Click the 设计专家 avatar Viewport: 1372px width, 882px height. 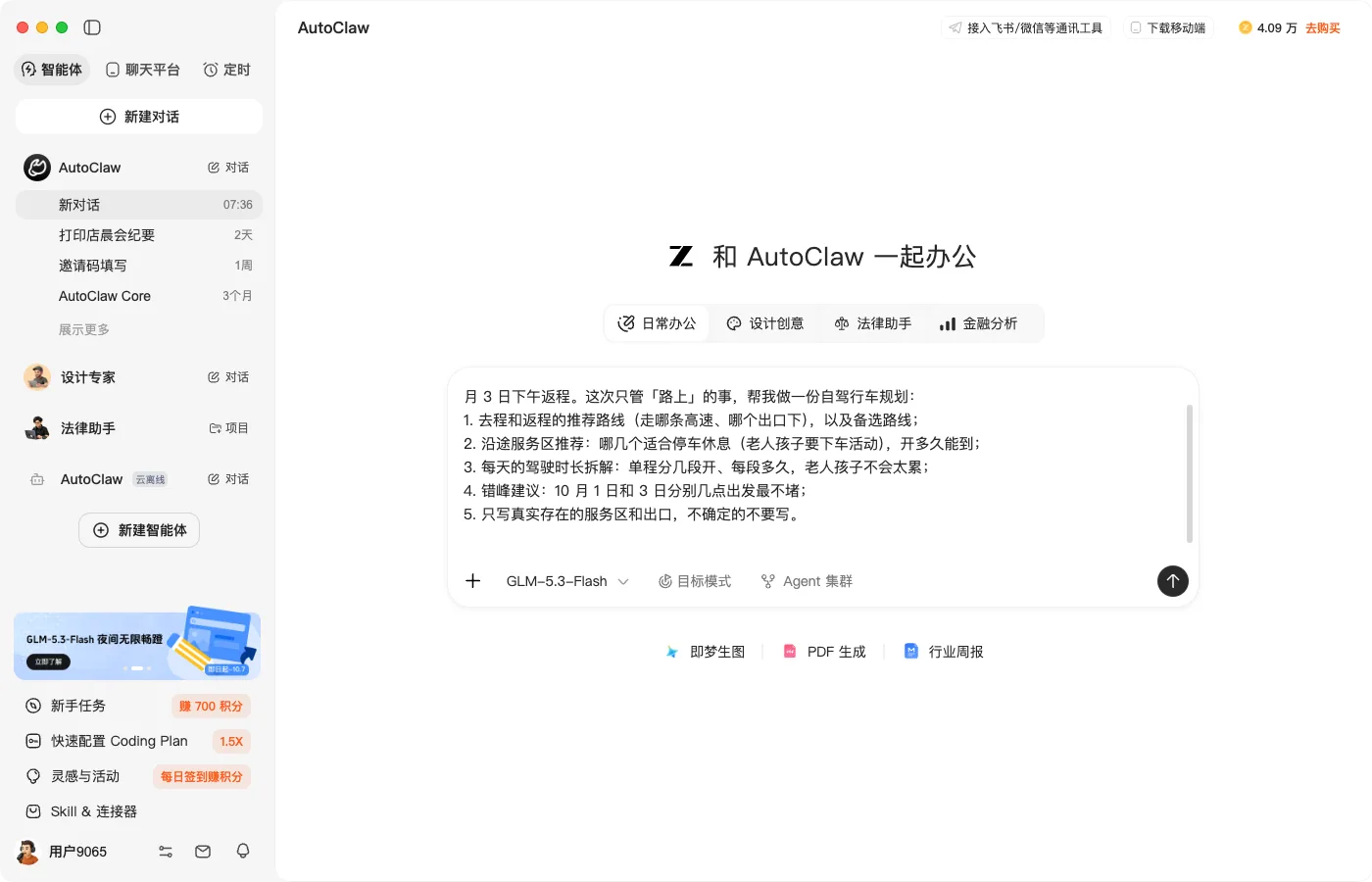click(37, 377)
